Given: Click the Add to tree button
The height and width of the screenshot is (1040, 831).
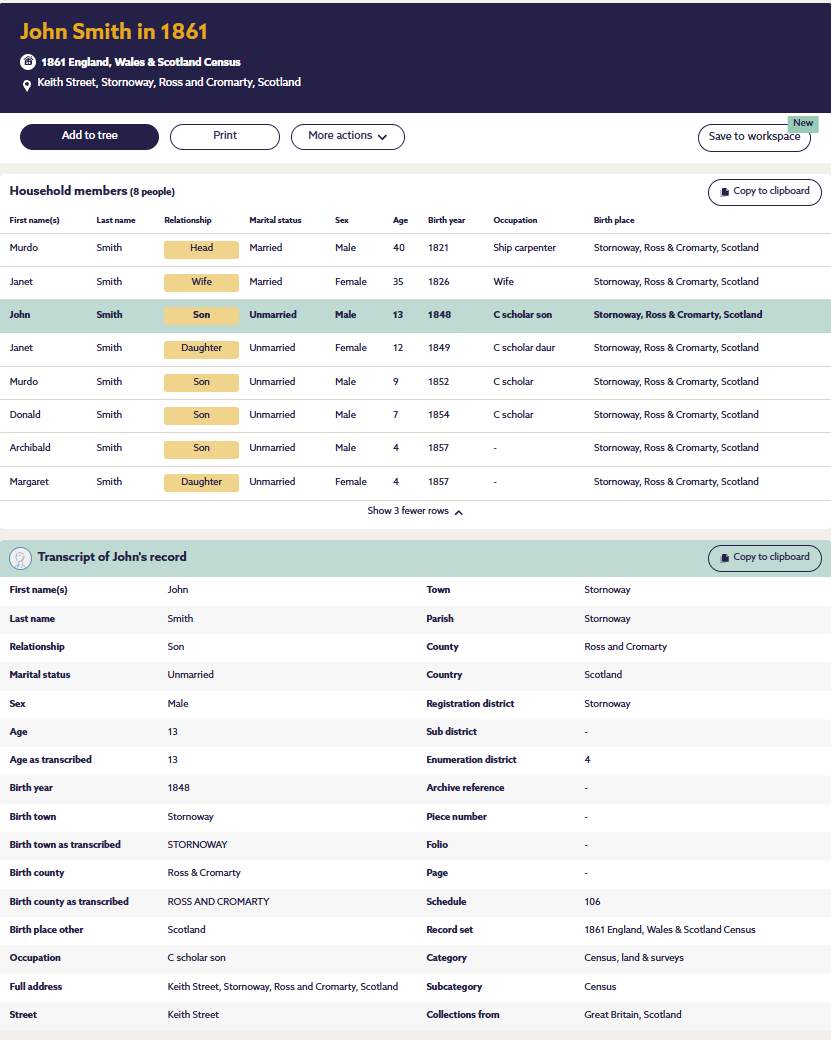Looking at the screenshot, I should [x=90, y=137].
